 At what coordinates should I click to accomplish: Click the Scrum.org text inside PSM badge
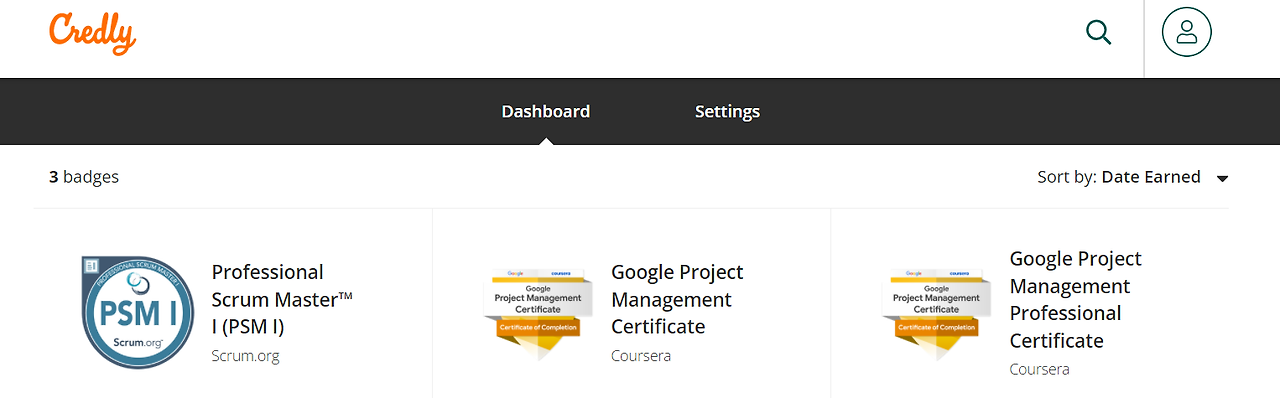[136, 342]
